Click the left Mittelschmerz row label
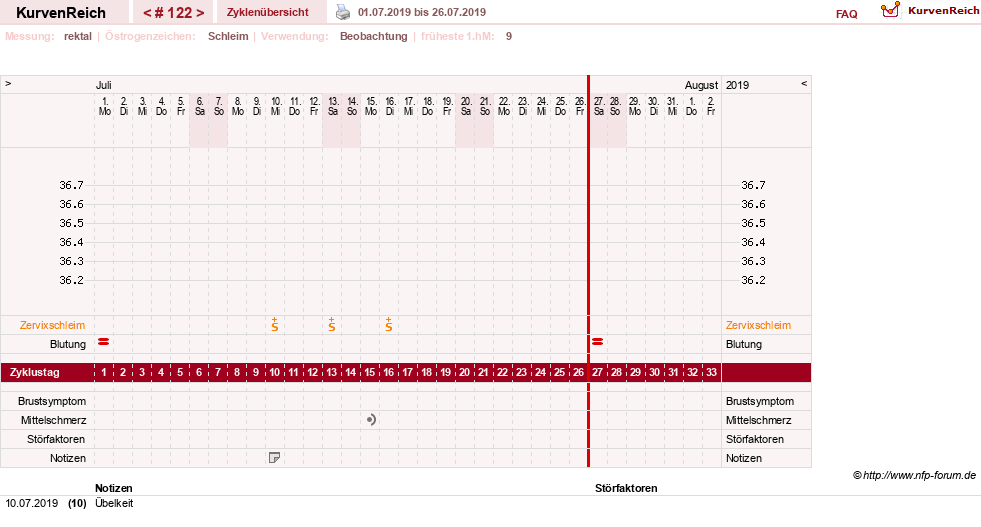This screenshot has width=981, height=527. tap(53, 421)
